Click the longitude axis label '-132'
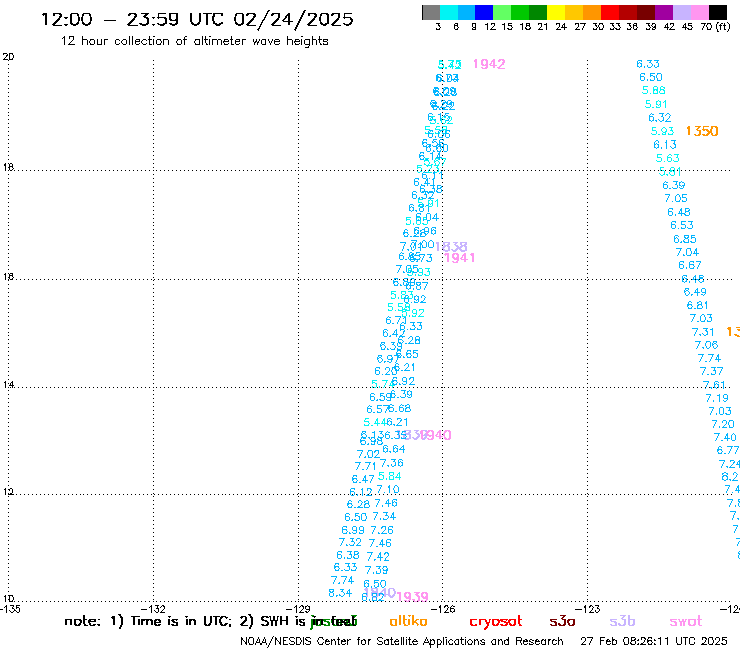The image size is (740, 650). point(155,609)
